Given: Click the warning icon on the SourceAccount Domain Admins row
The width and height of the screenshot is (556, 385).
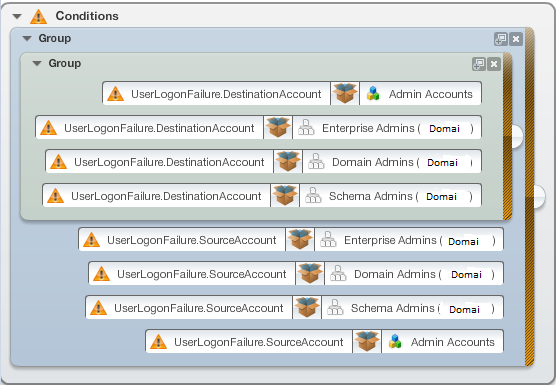Looking at the screenshot, I should pyautogui.click(x=101, y=274).
